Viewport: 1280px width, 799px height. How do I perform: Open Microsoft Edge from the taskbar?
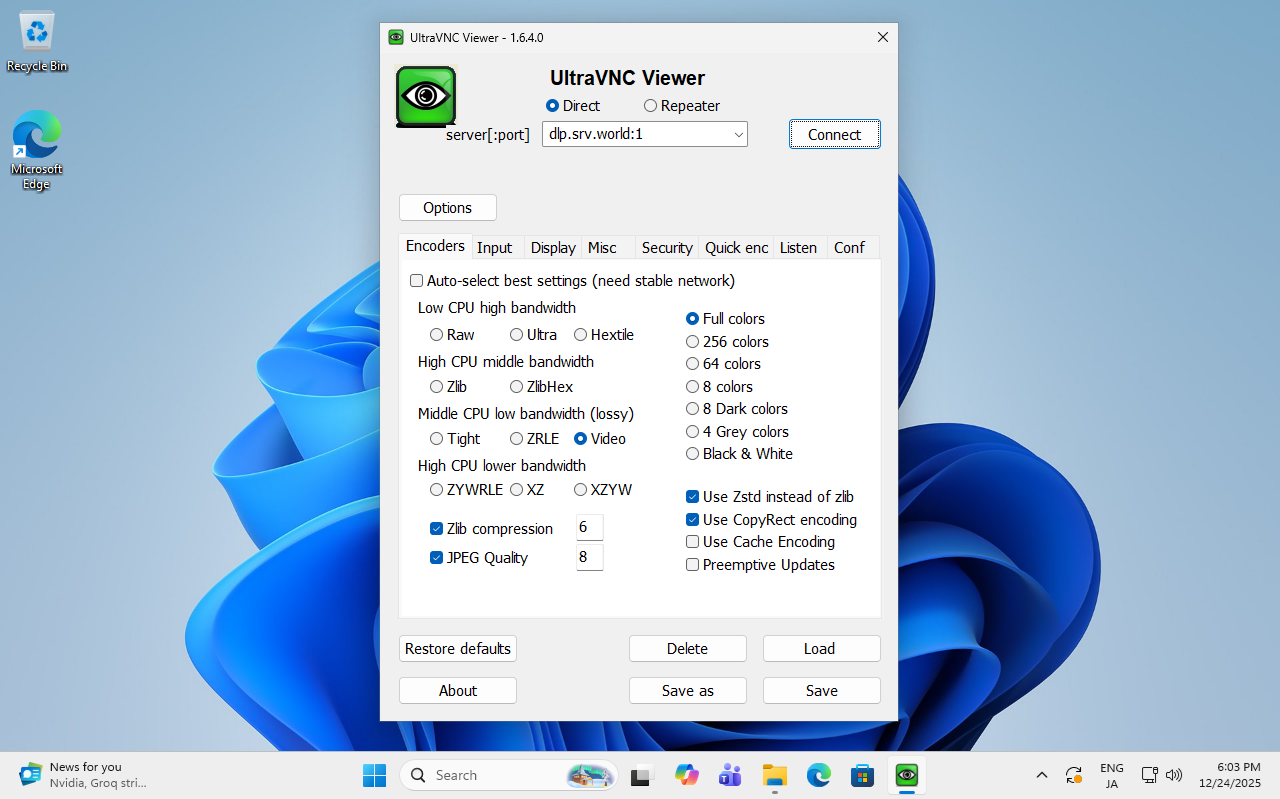point(818,775)
